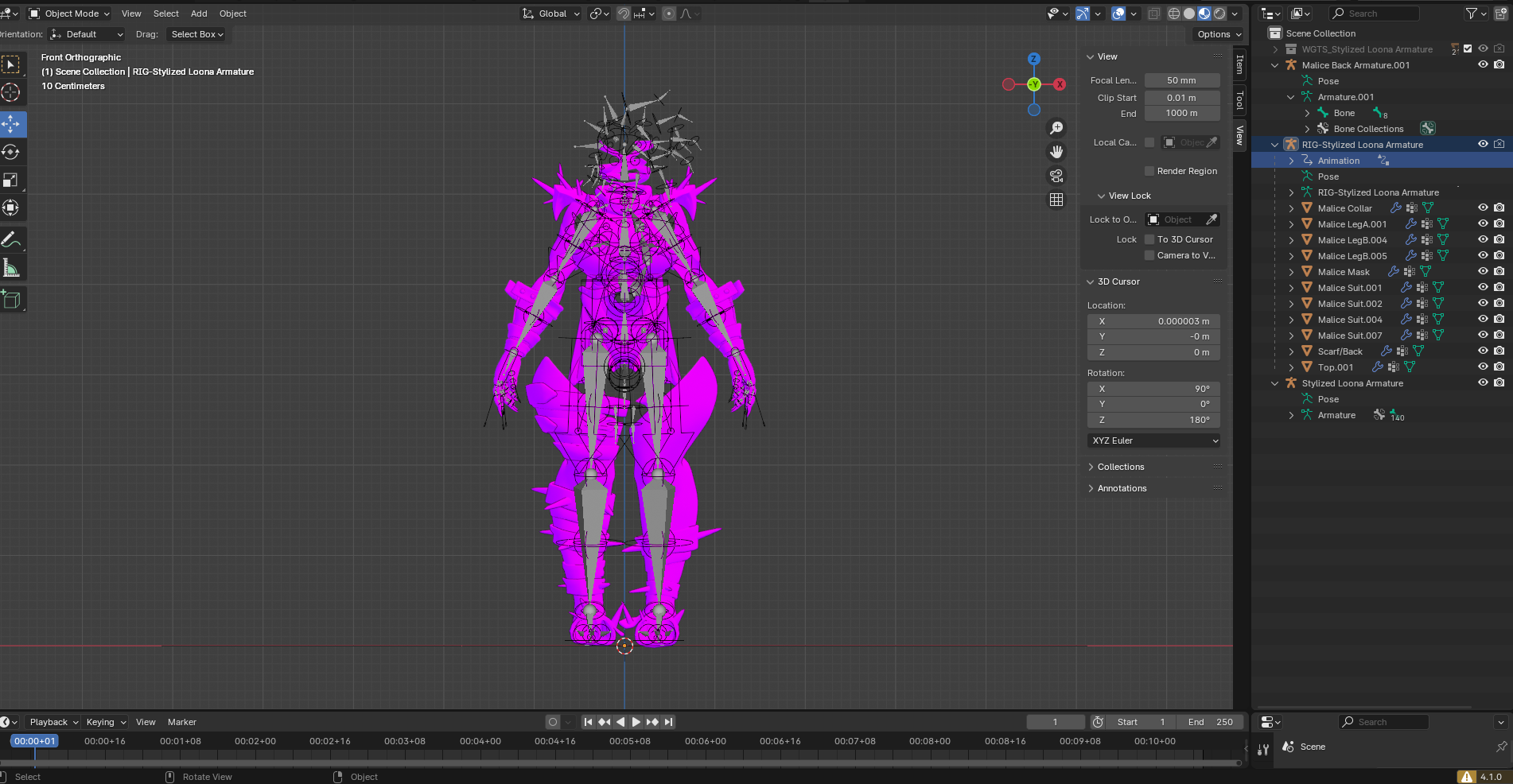Toggle camera view icon
The width and height of the screenshot is (1513, 784).
point(1056,176)
